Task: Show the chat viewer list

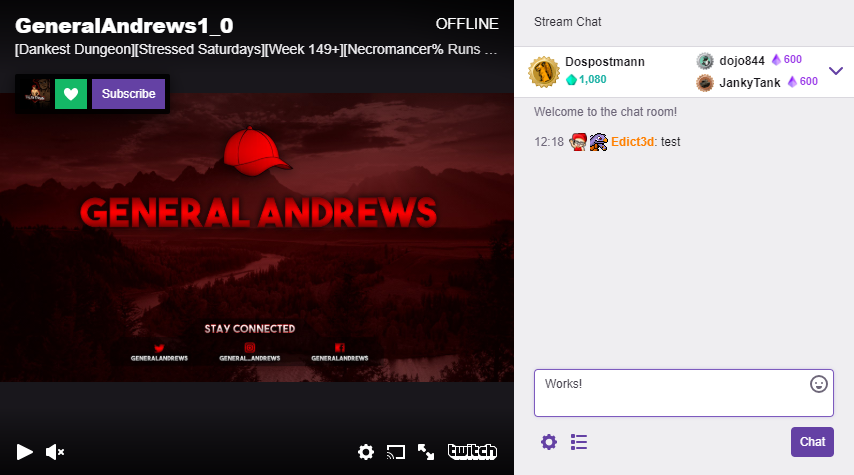Action: pyautogui.click(x=579, y=442)
